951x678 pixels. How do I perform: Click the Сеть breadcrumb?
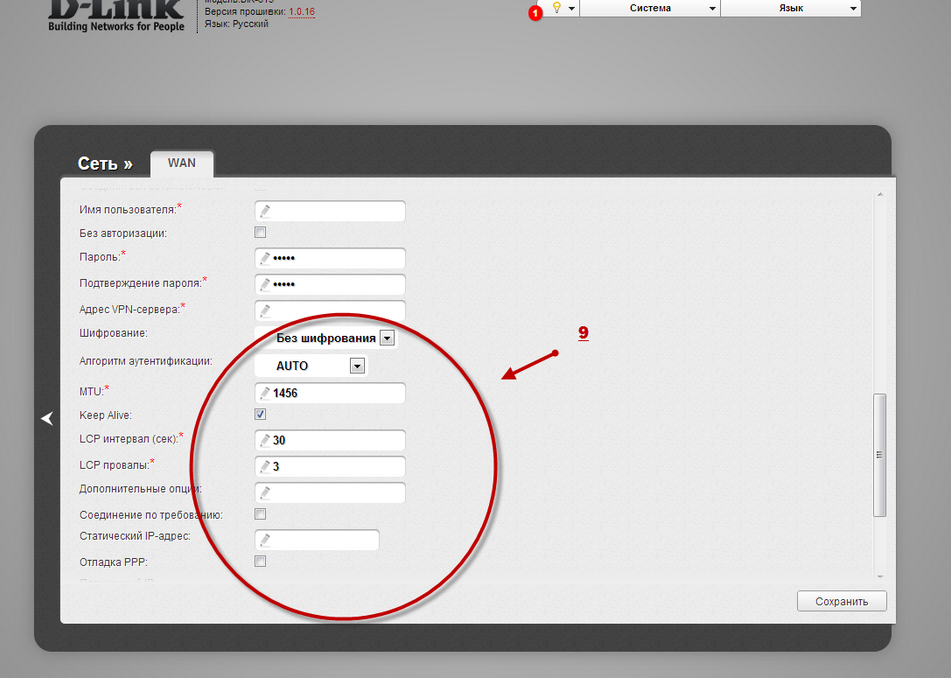click(x=105, y=164)
